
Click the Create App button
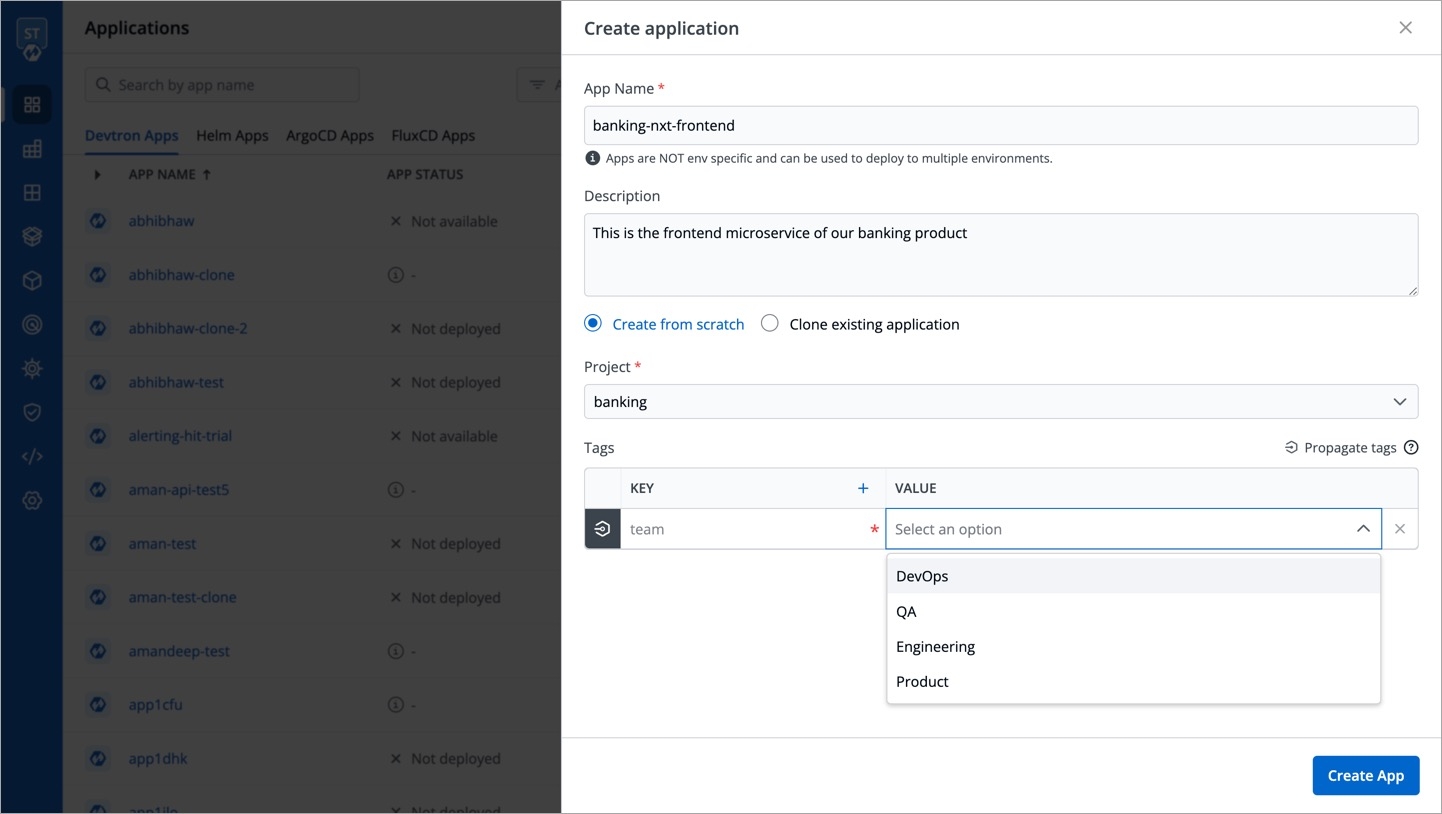1365,775
